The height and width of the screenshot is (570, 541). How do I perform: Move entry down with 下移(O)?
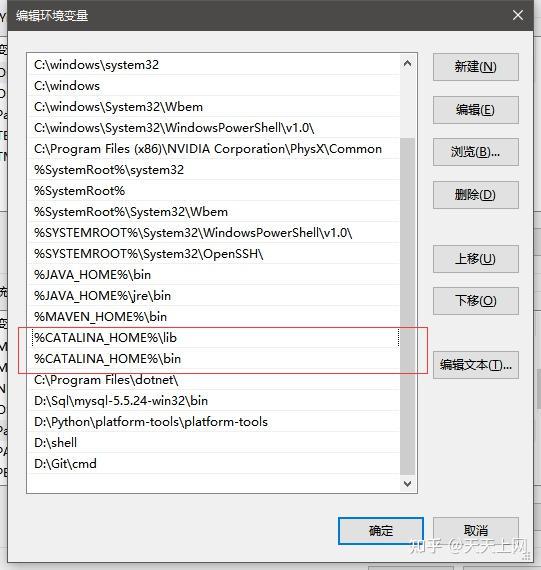pos(475,301)
